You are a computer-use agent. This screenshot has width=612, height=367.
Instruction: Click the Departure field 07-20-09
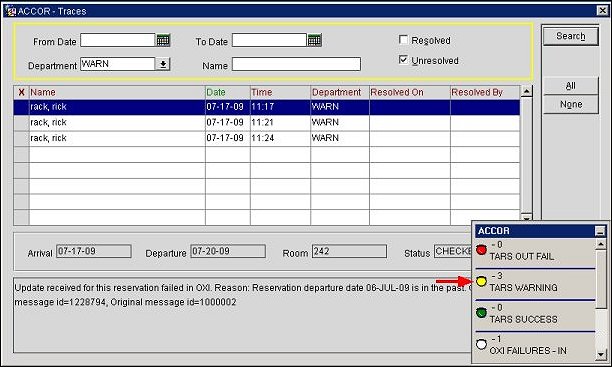click(228, 251)
